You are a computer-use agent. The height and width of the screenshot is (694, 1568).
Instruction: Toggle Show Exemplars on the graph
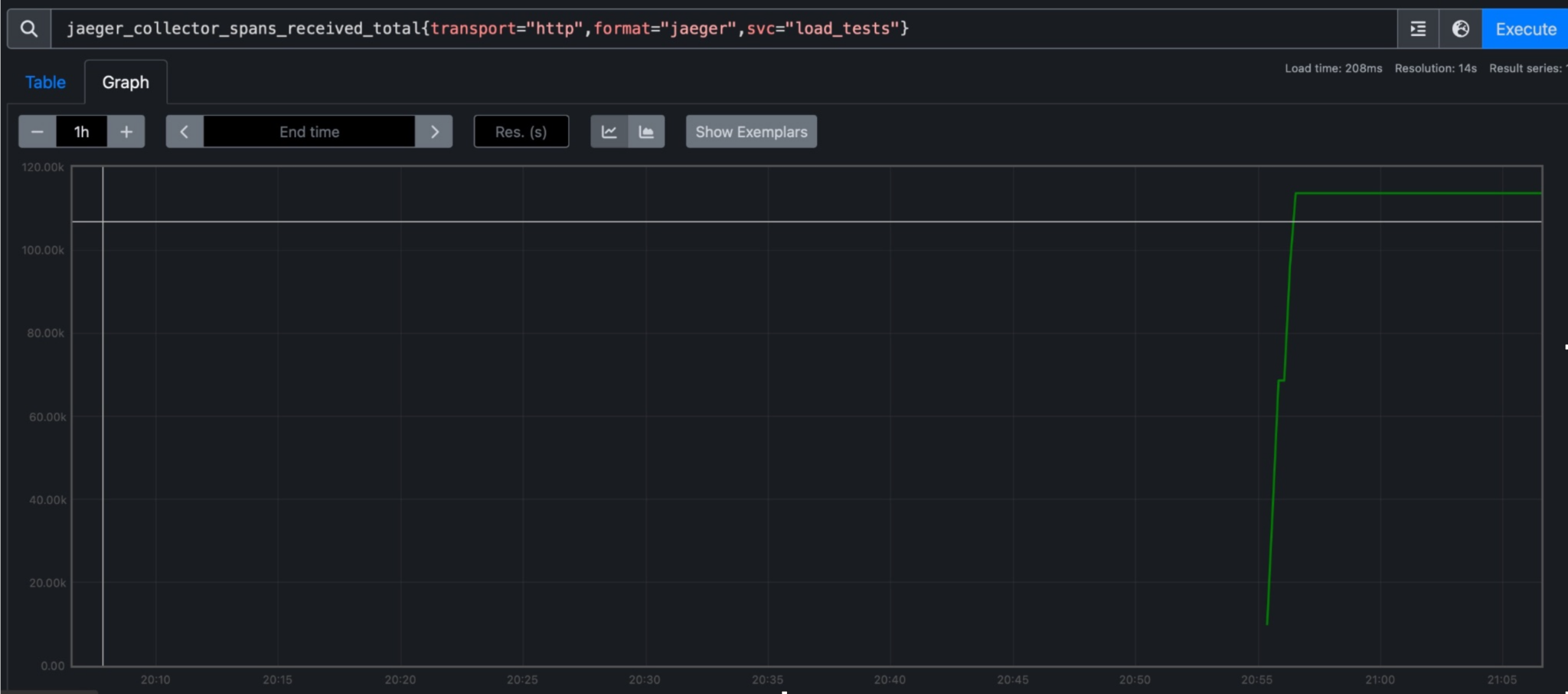coord(750,131)
